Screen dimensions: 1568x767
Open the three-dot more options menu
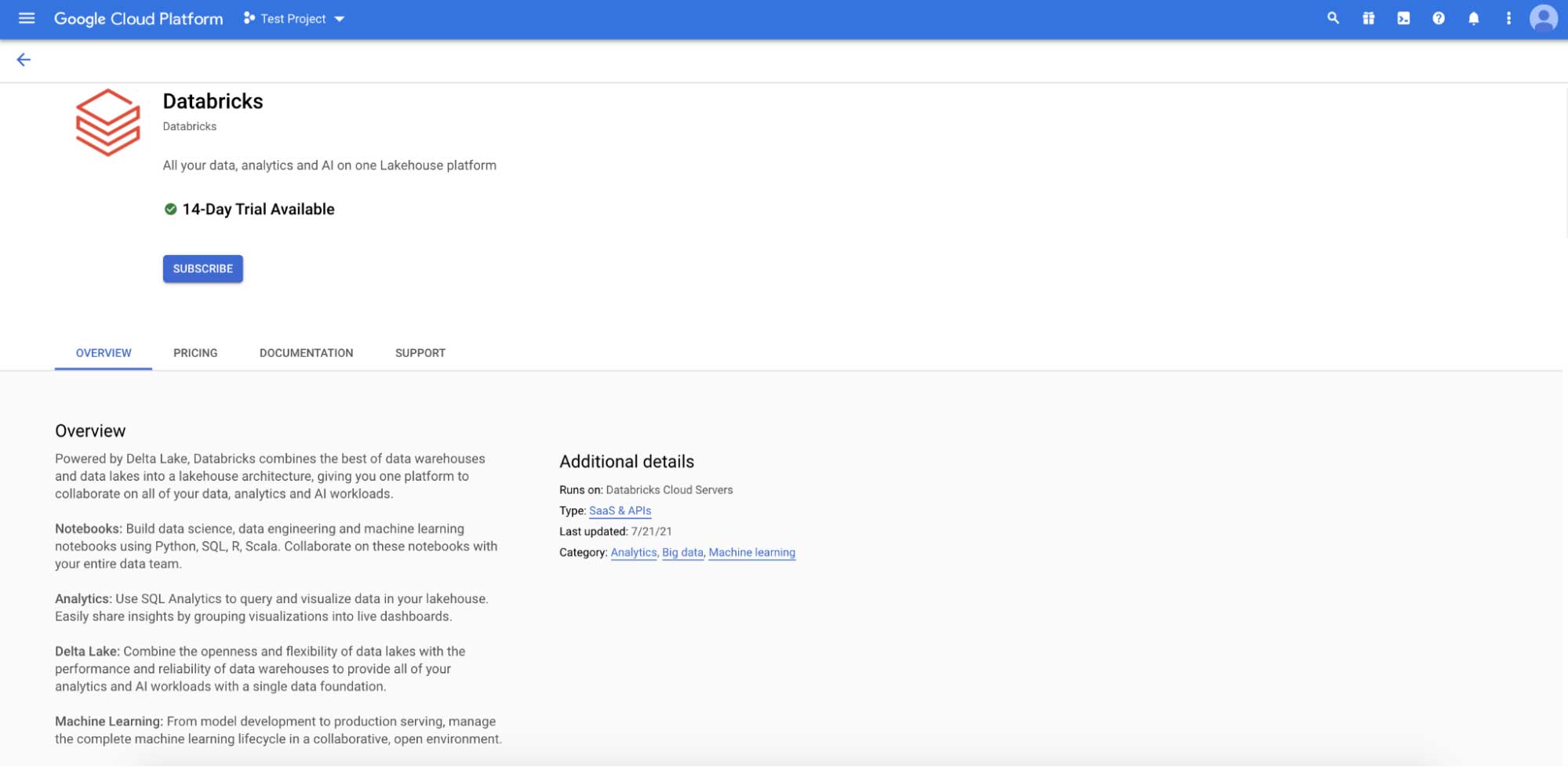(x=1508, y=18)
